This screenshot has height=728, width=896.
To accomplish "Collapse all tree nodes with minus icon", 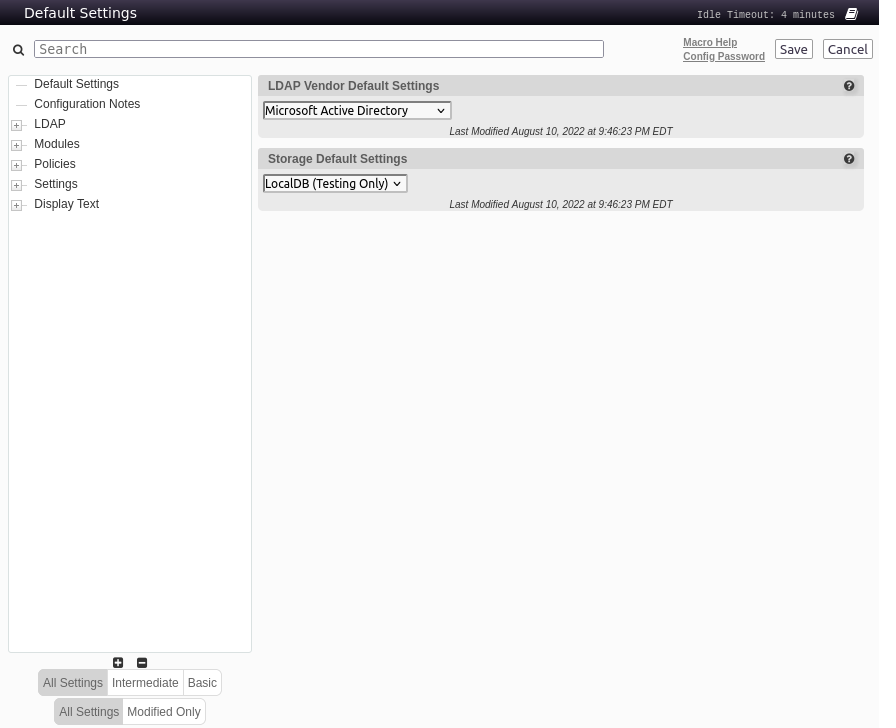I will coord(142,663).
